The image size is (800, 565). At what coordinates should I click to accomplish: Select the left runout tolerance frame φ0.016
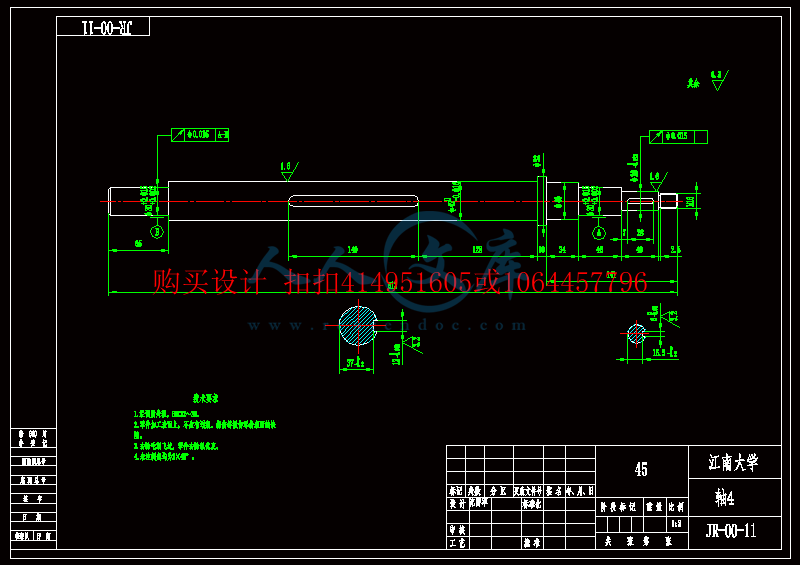point(200,135)
